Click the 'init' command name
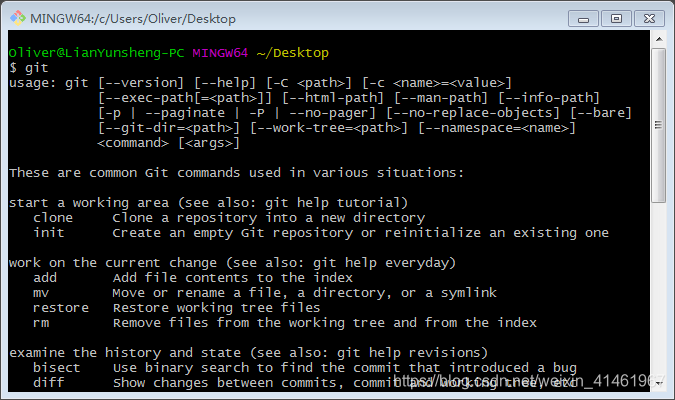The width and height of the screenshot is (675, 400). click(49, 233)
